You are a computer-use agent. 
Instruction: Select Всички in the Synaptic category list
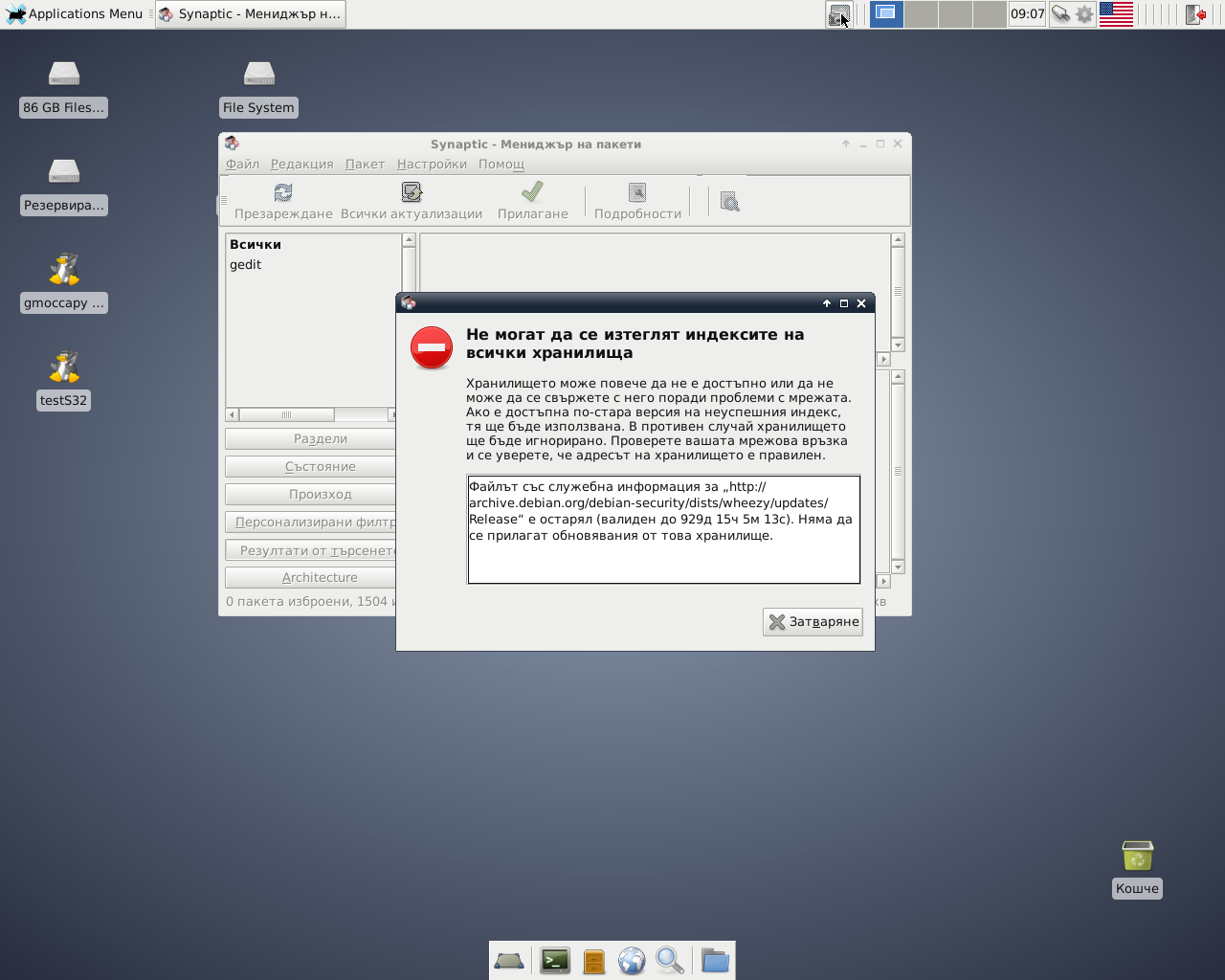pyautogui.click(x=256, y=244)
